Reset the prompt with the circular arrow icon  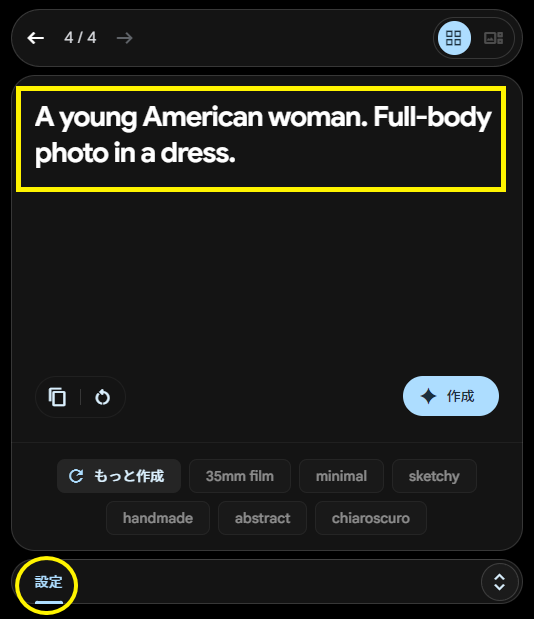103,397
